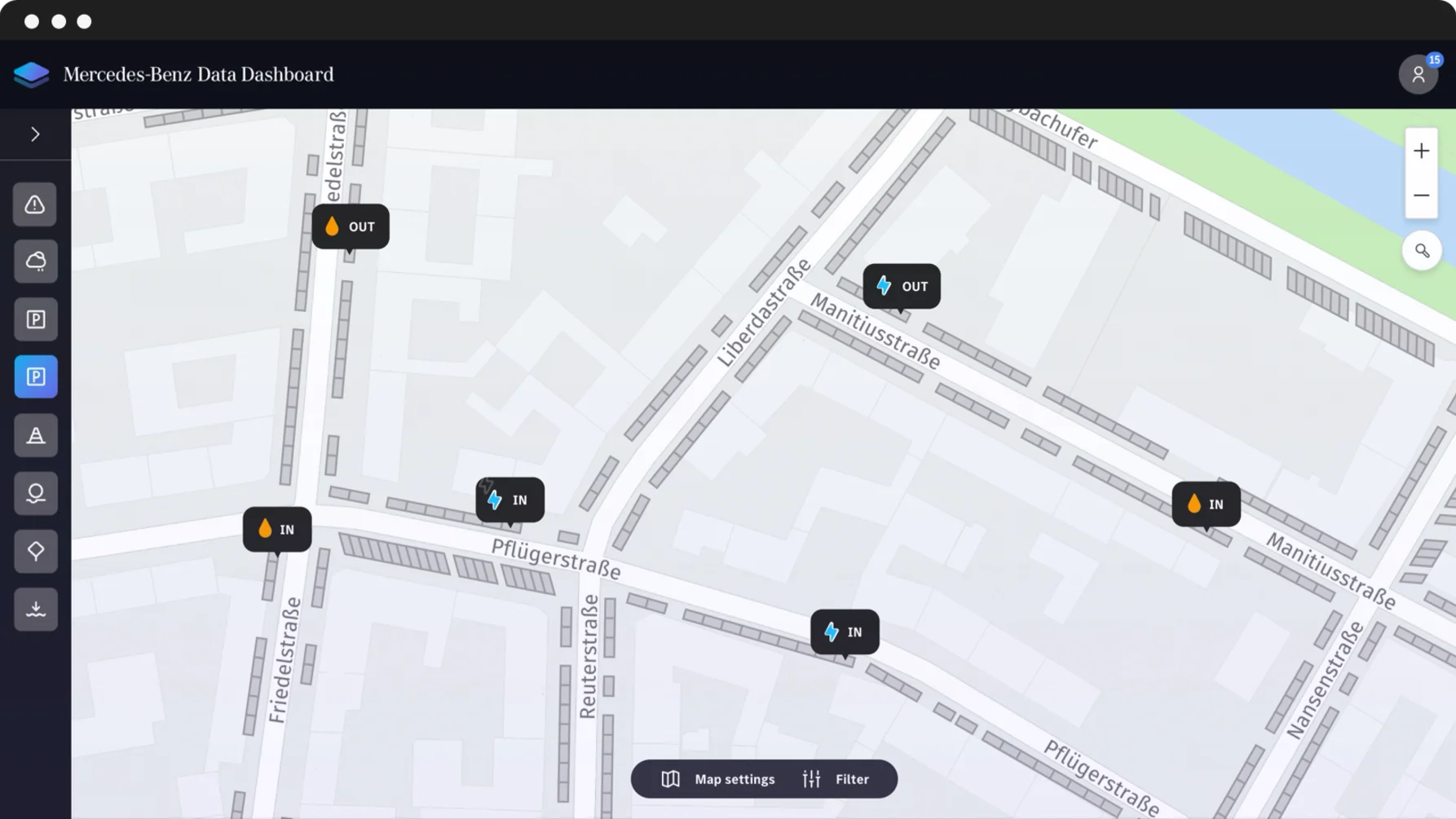Open the location tracking sidebar icon
1456x819 pixels.
coord(35,492)
